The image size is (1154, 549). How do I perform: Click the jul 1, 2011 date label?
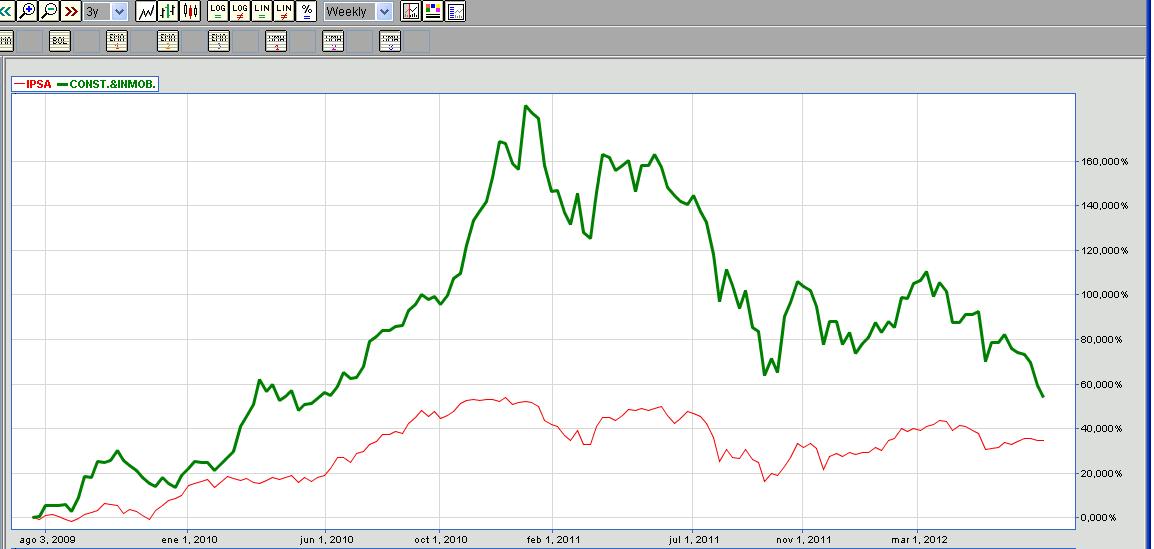coord(693,539)
